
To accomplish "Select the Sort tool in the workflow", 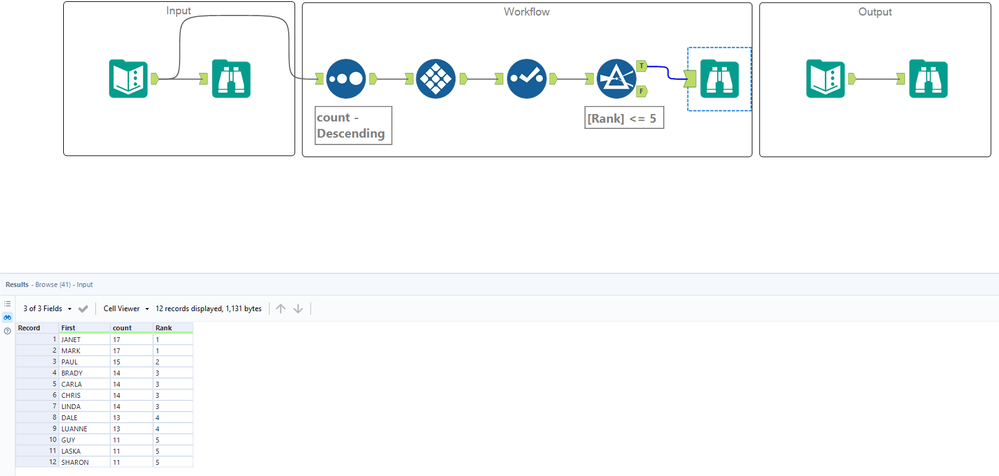I will click(x=346, y=78).
